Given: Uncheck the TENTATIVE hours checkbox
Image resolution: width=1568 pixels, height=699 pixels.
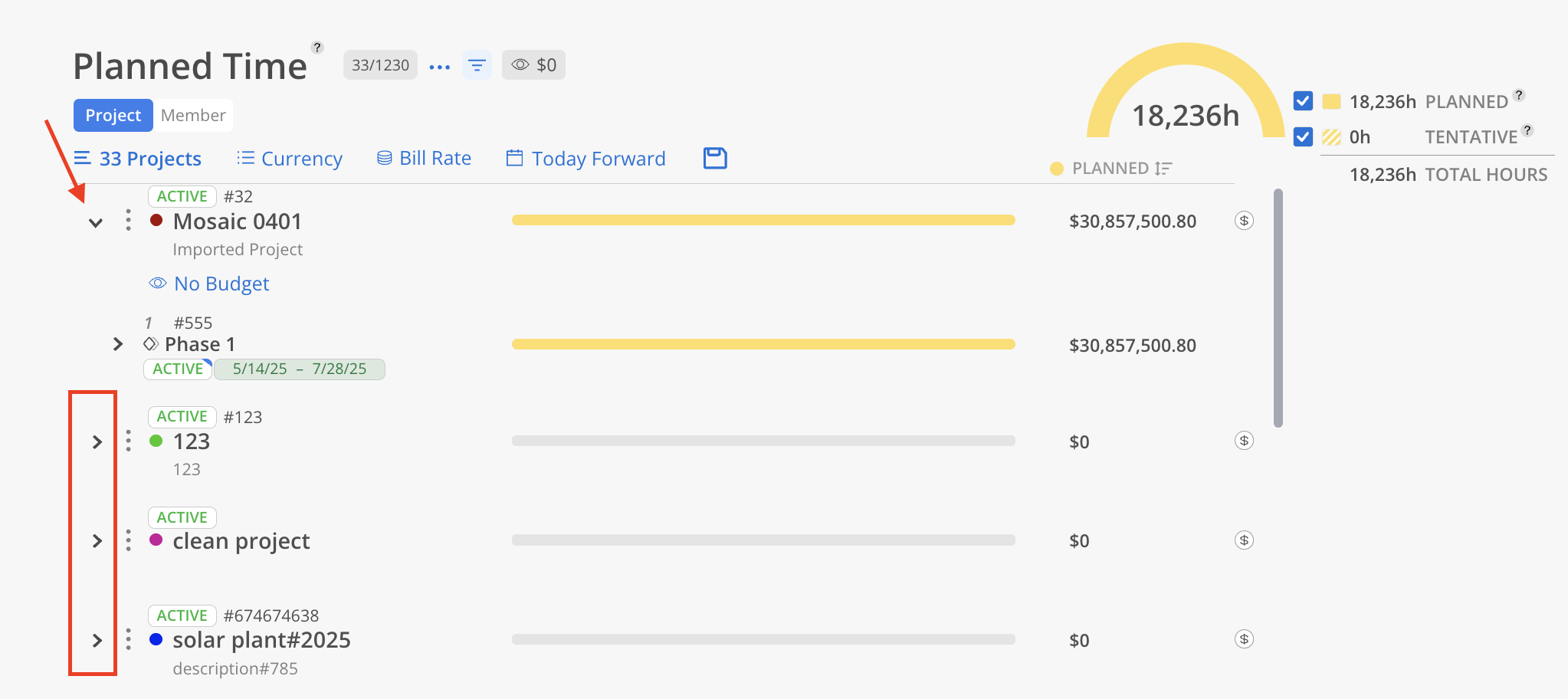Looking at the screenshot, I should [1303, 137].
